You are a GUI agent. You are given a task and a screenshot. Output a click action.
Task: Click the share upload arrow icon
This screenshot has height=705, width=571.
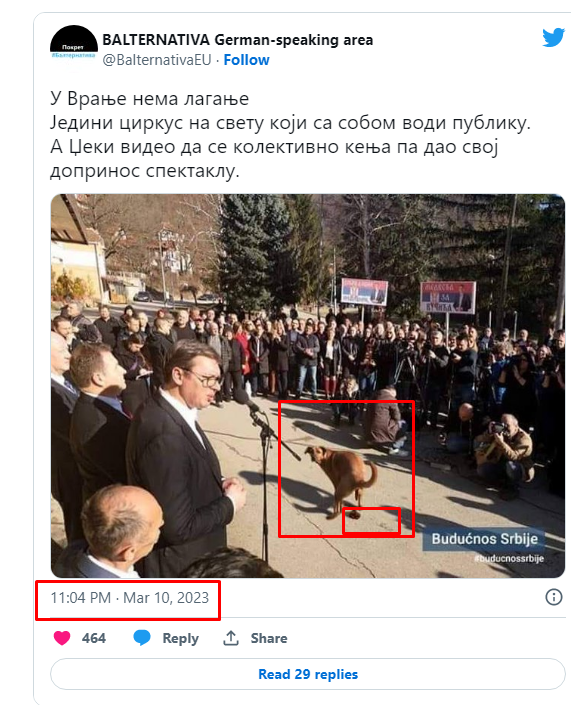point(231,638)
